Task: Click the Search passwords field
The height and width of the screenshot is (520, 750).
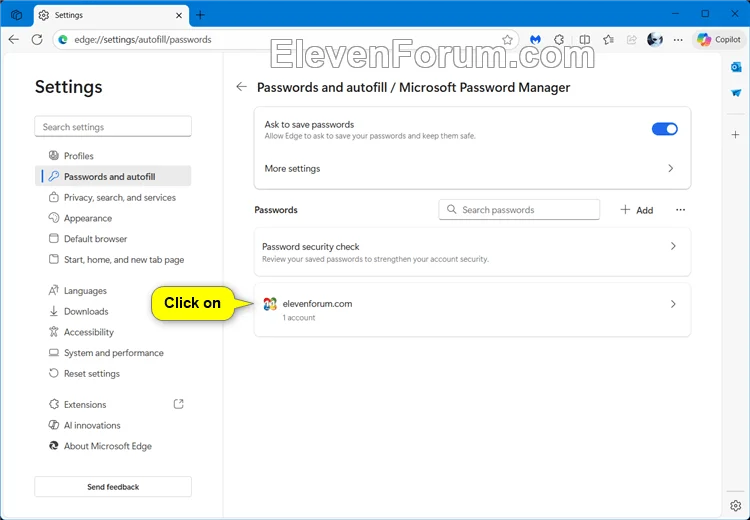Action: pos(519,210)
